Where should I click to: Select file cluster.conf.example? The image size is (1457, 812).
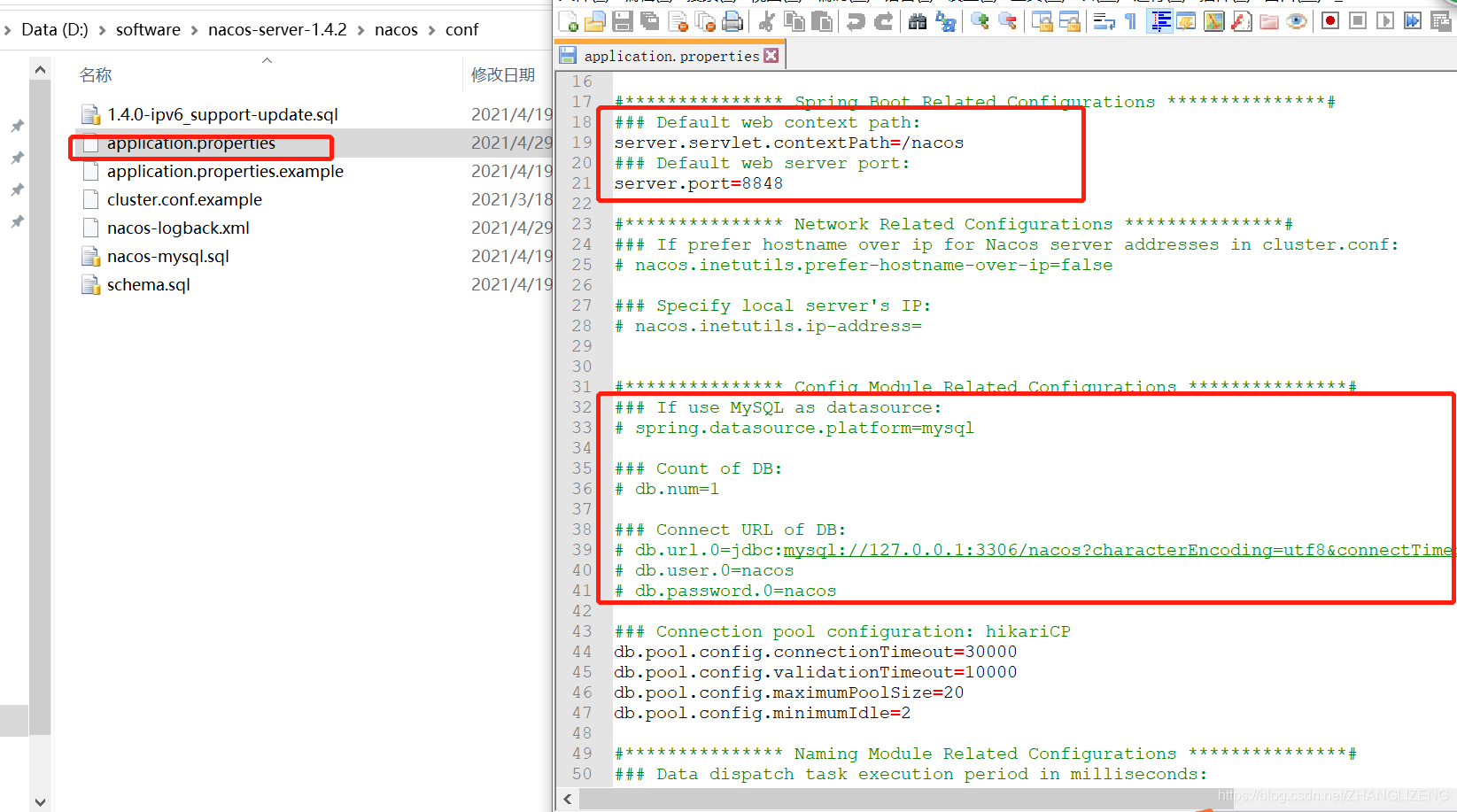pos(184,199)
